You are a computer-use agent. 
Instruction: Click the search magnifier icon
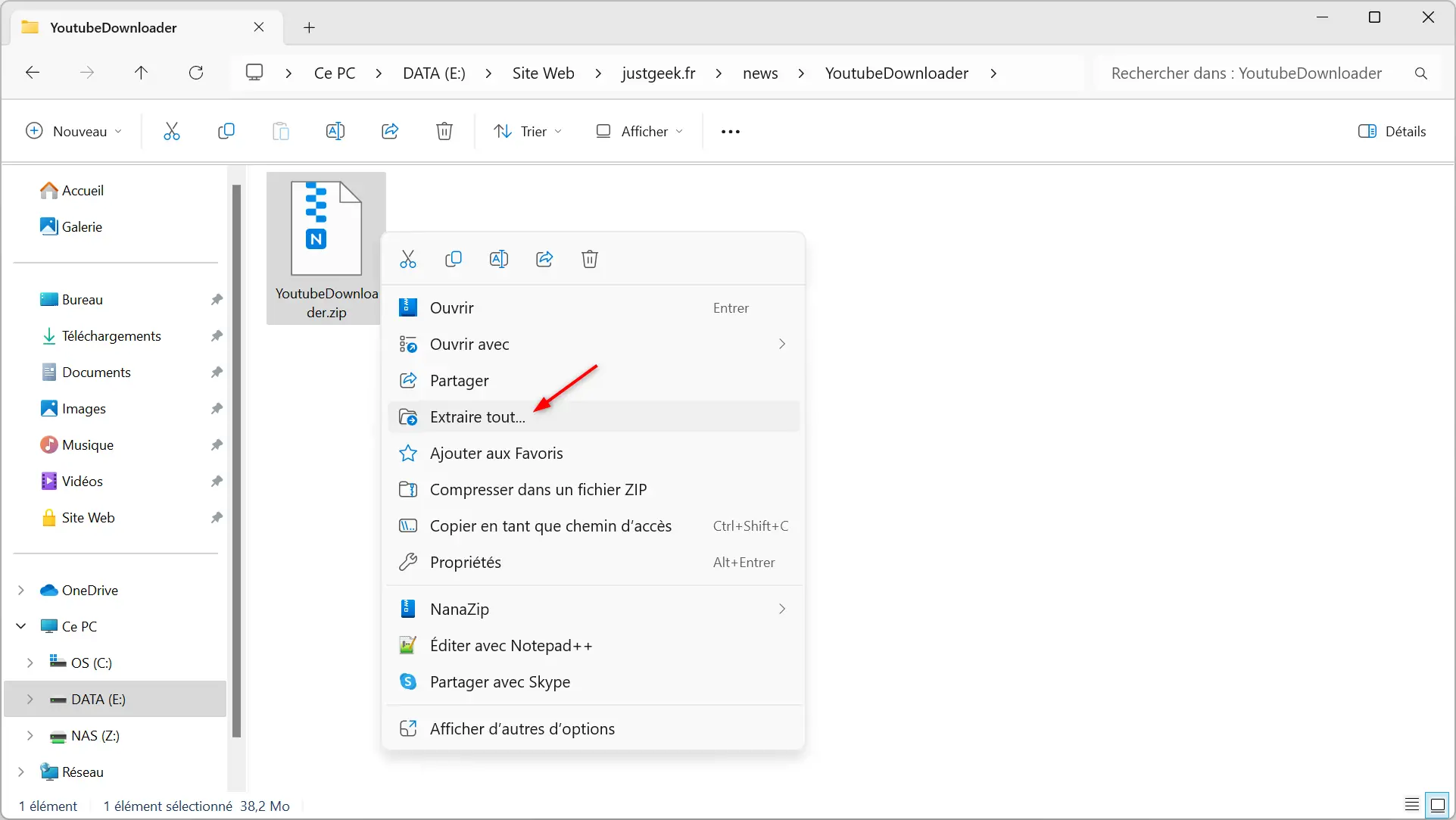[x=1420, y=73]
